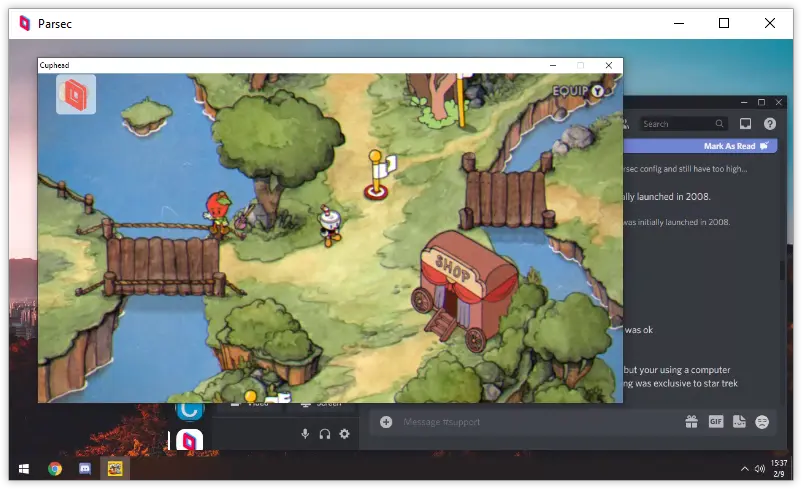Open Chrome from the taskbar

click(x=55, y=468)
